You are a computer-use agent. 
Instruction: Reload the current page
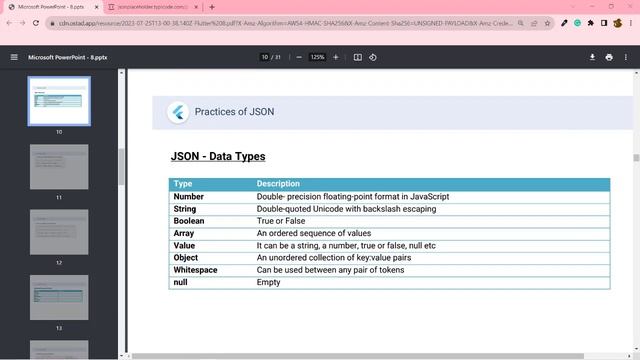(x=36, y=23)
